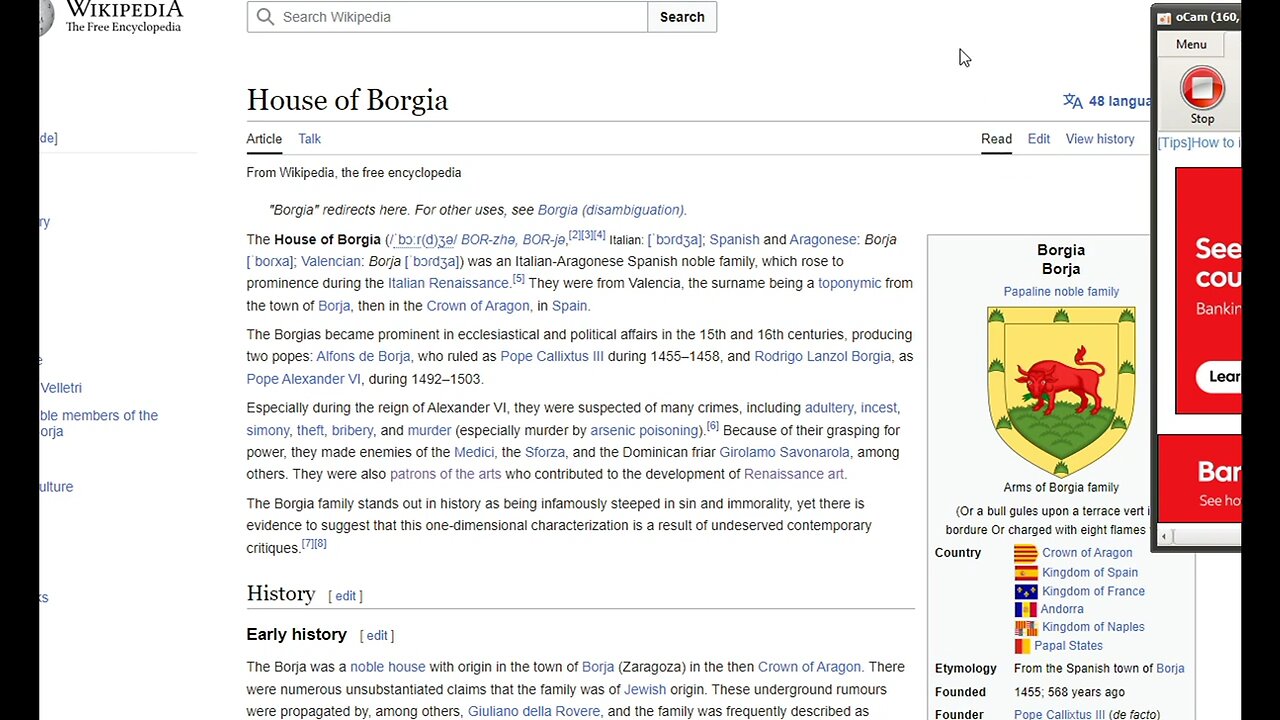Click the search magnifier icon
This screenshot has height=720, width=1280.
point(265,17)
